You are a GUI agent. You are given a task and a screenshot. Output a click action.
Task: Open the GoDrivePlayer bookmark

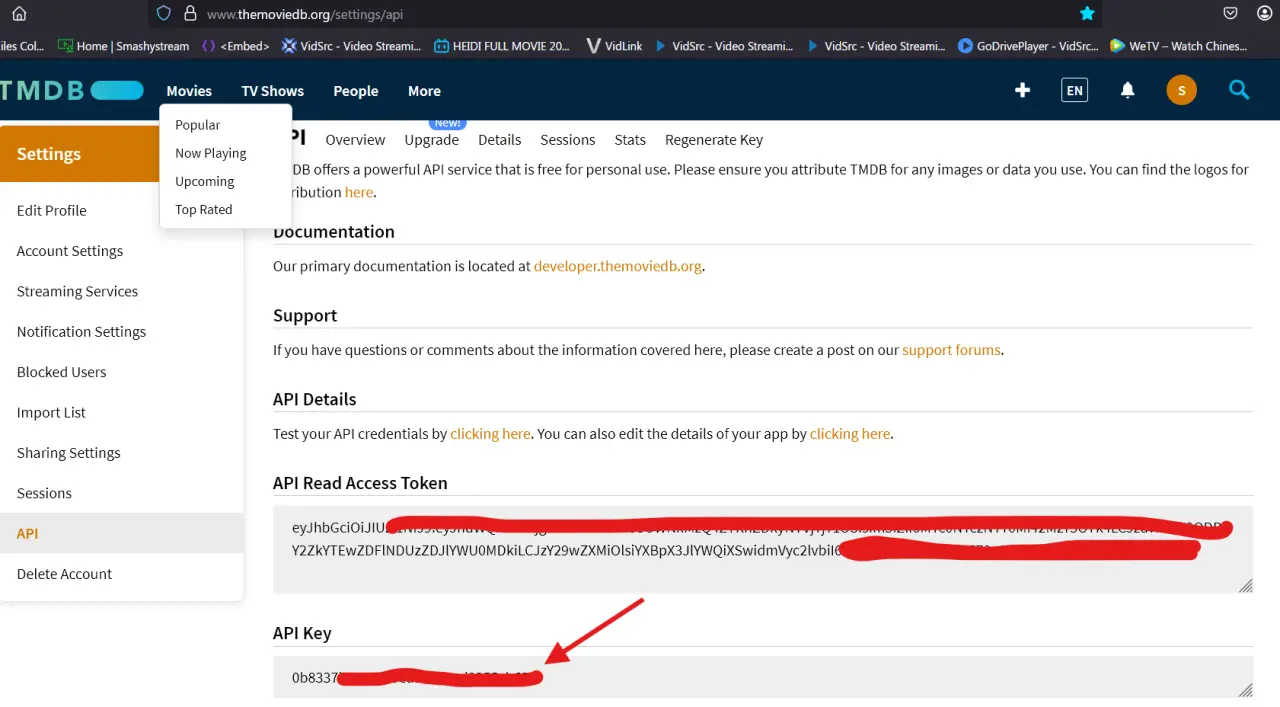1028,46
